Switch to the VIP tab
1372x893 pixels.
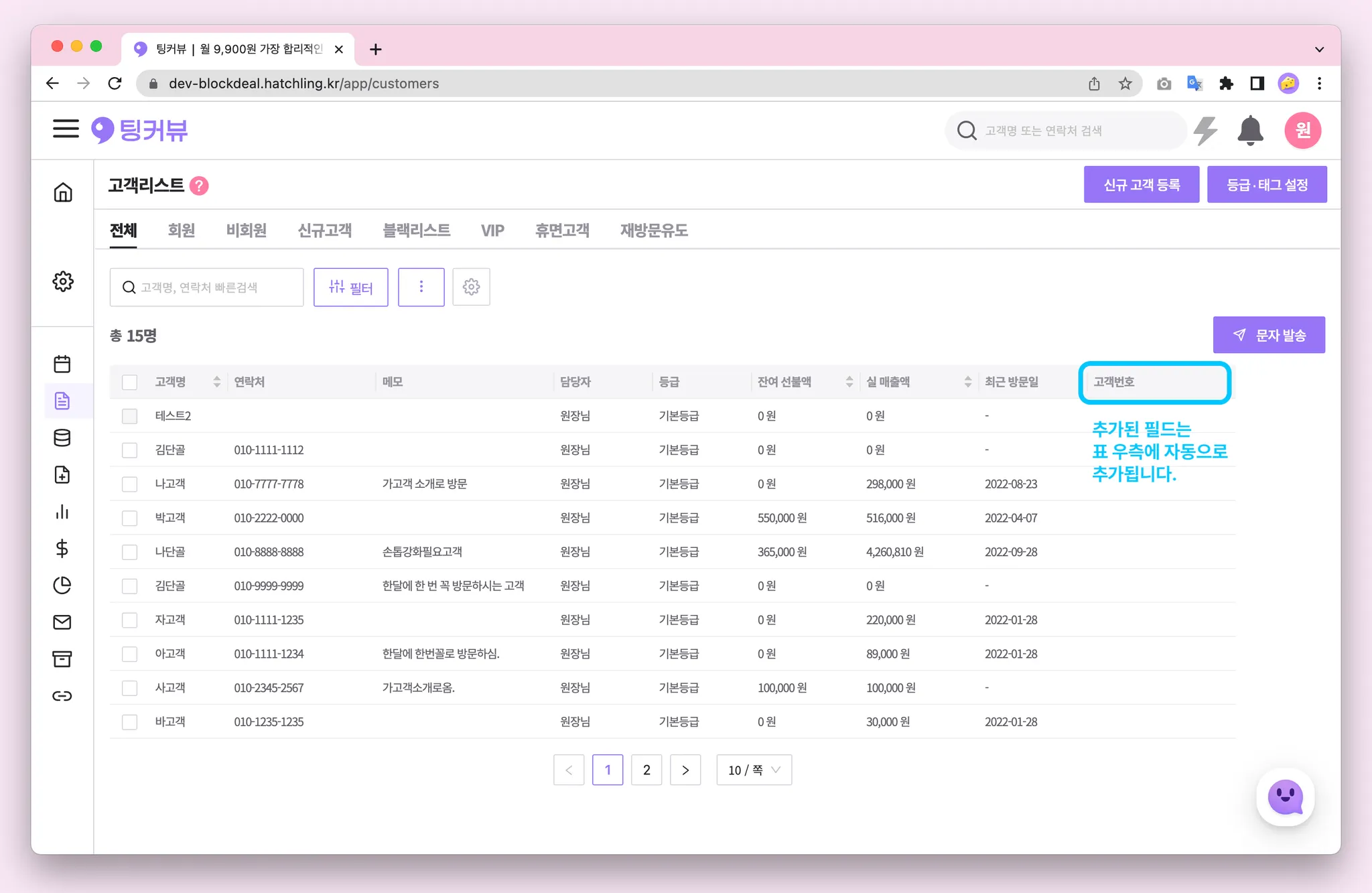click(492, 230)
